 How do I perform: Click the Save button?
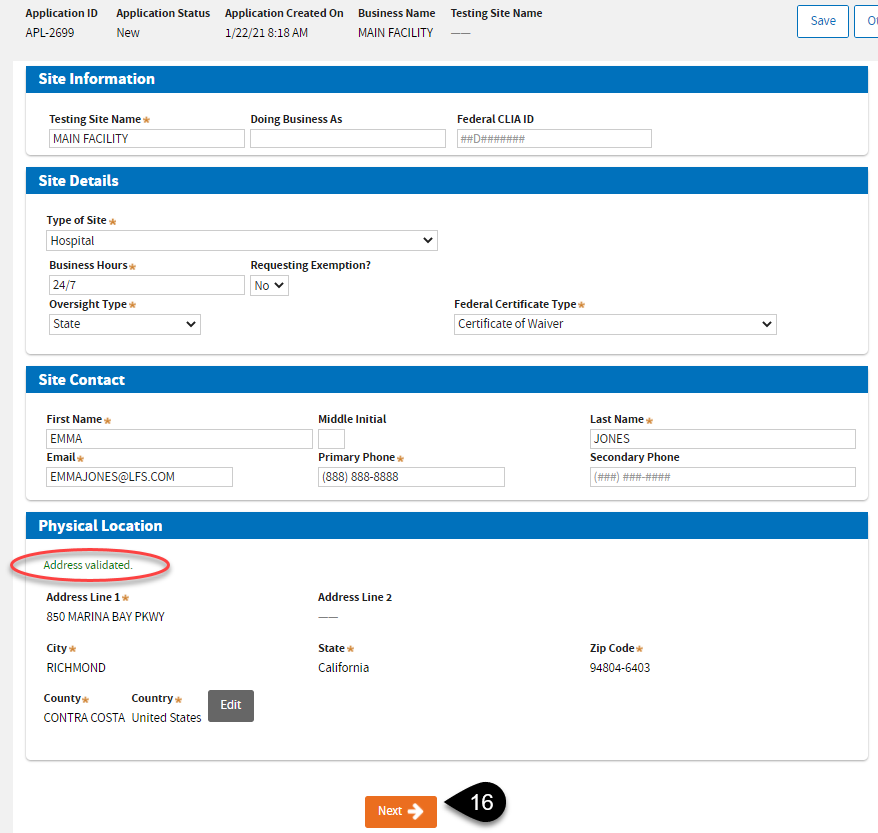click(x=822, y=21)
